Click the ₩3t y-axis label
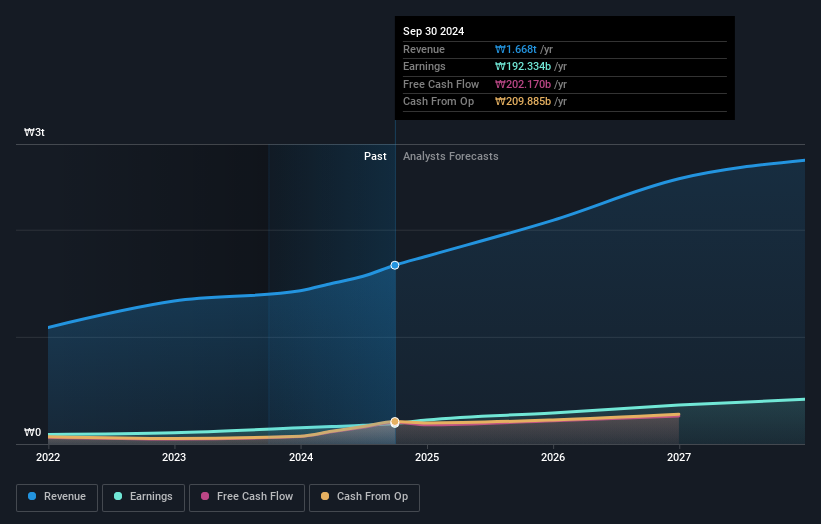 [34, 132]
